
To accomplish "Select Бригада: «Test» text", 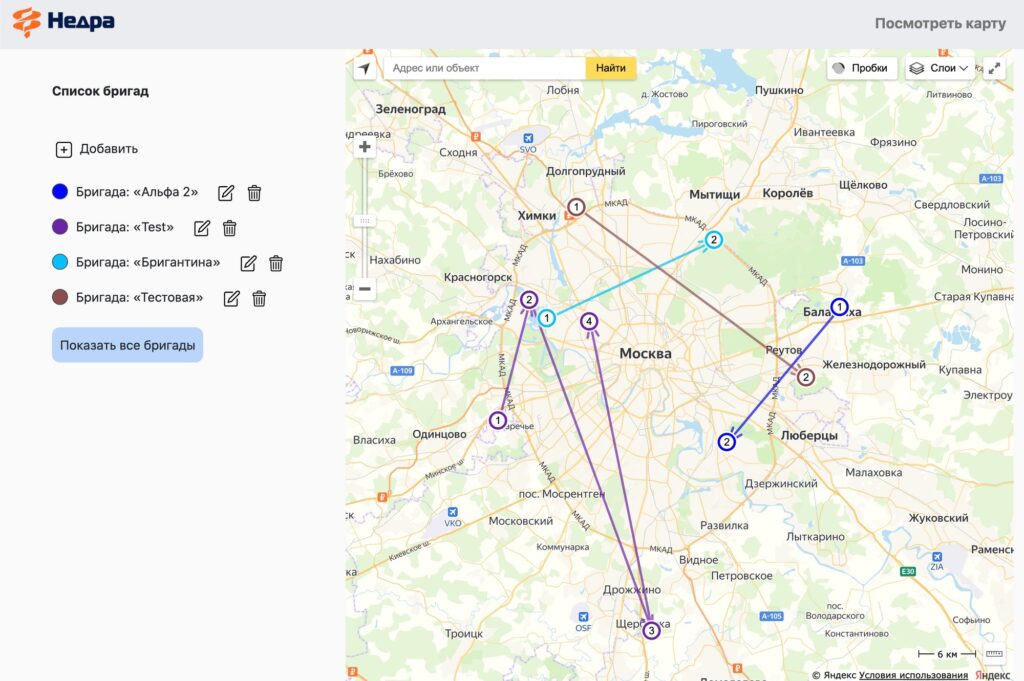I will click(125, 227).
